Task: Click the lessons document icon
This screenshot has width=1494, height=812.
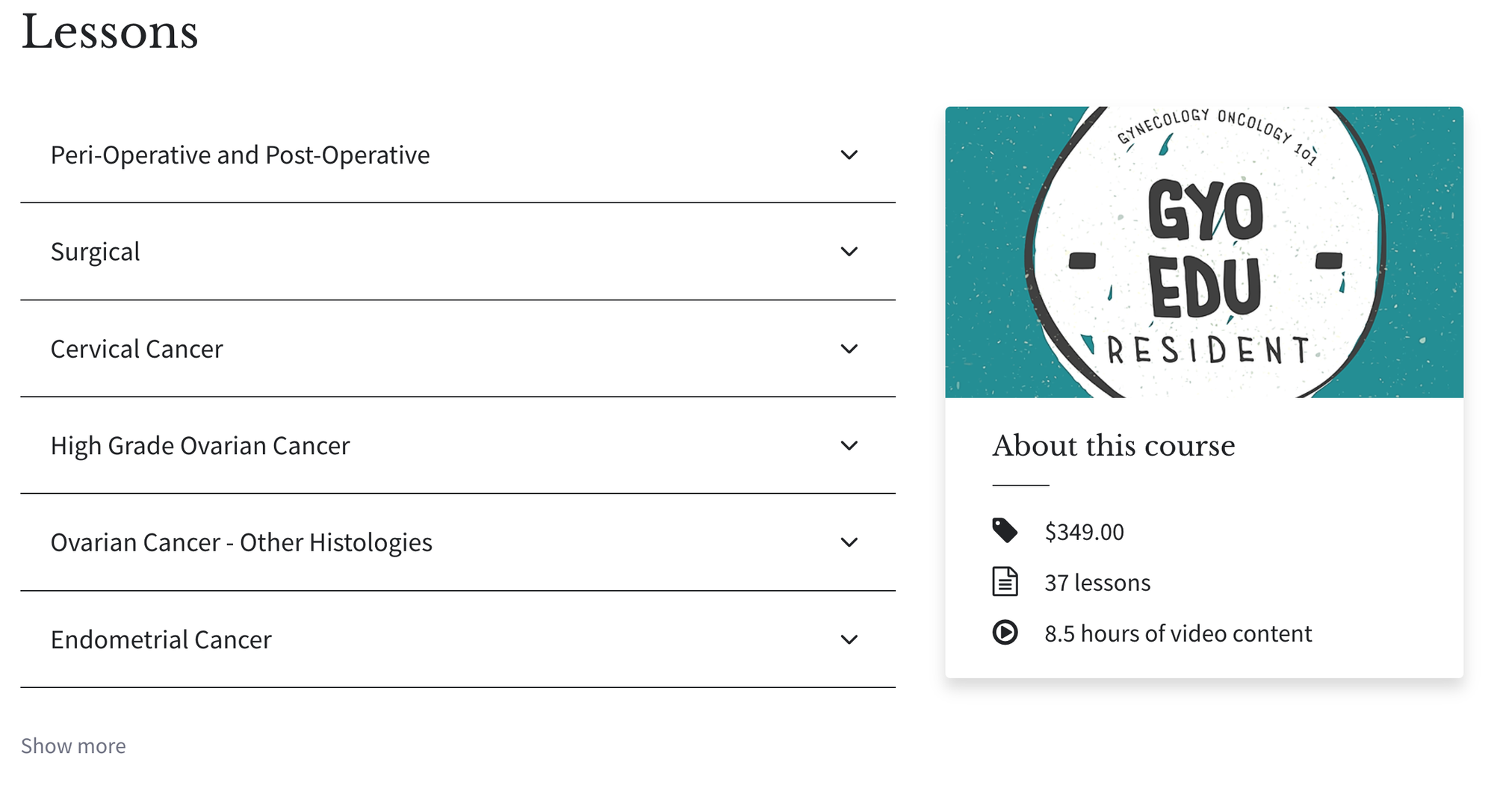Action: (1005, 581)
